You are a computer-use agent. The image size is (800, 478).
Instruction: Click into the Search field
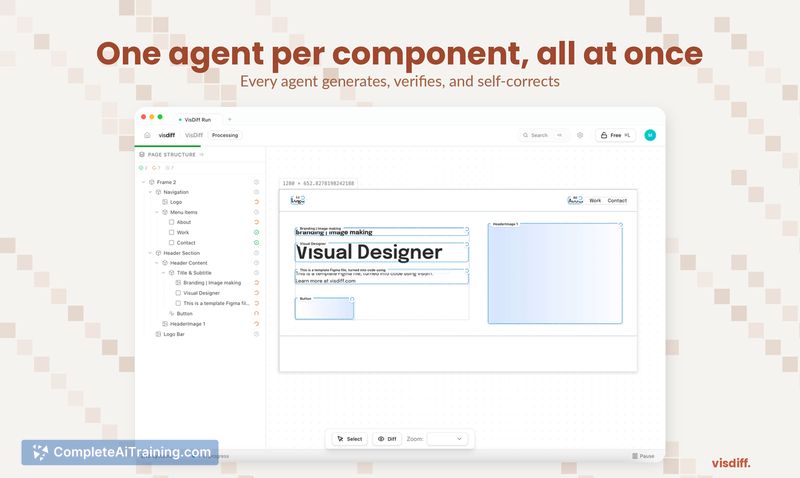[542, 135]
